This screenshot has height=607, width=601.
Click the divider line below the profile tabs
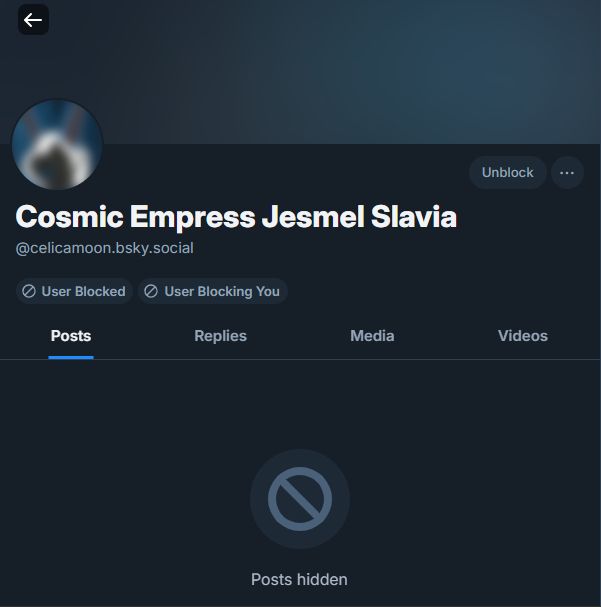(300, 360)
